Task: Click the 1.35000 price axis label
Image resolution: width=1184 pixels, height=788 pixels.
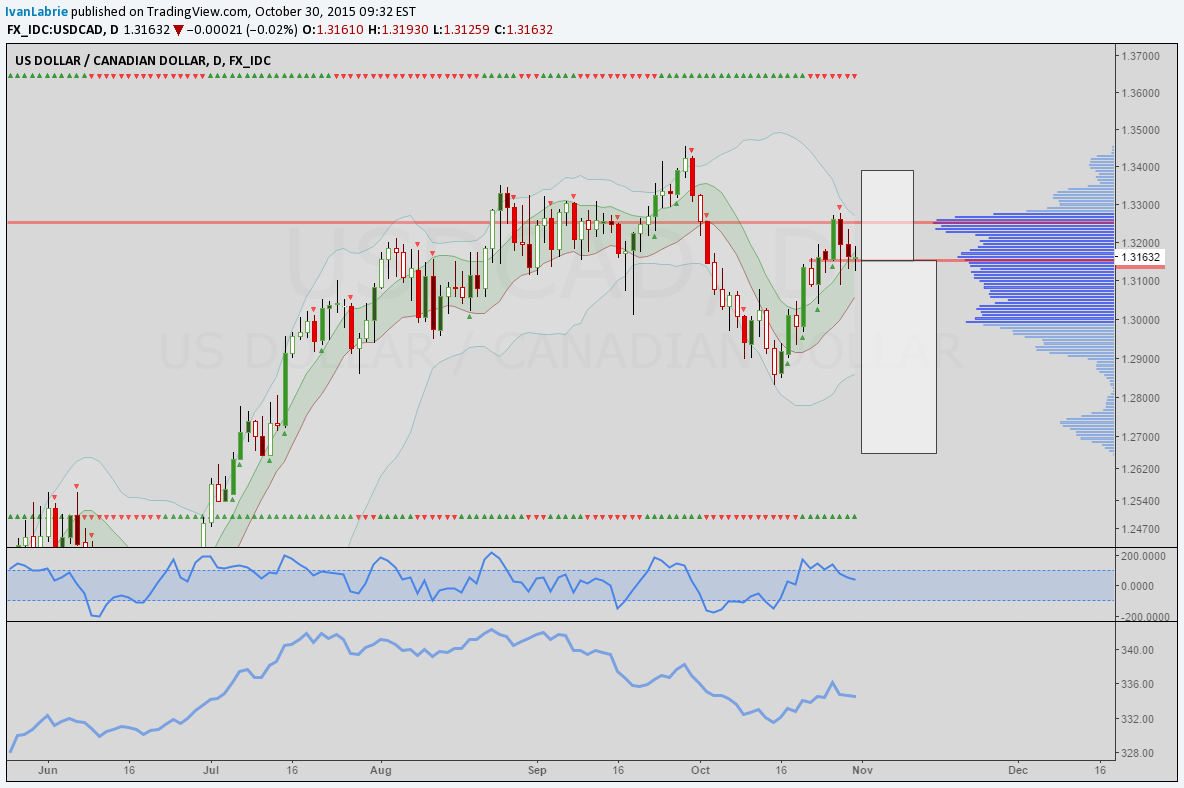Action: (1140, 130)
